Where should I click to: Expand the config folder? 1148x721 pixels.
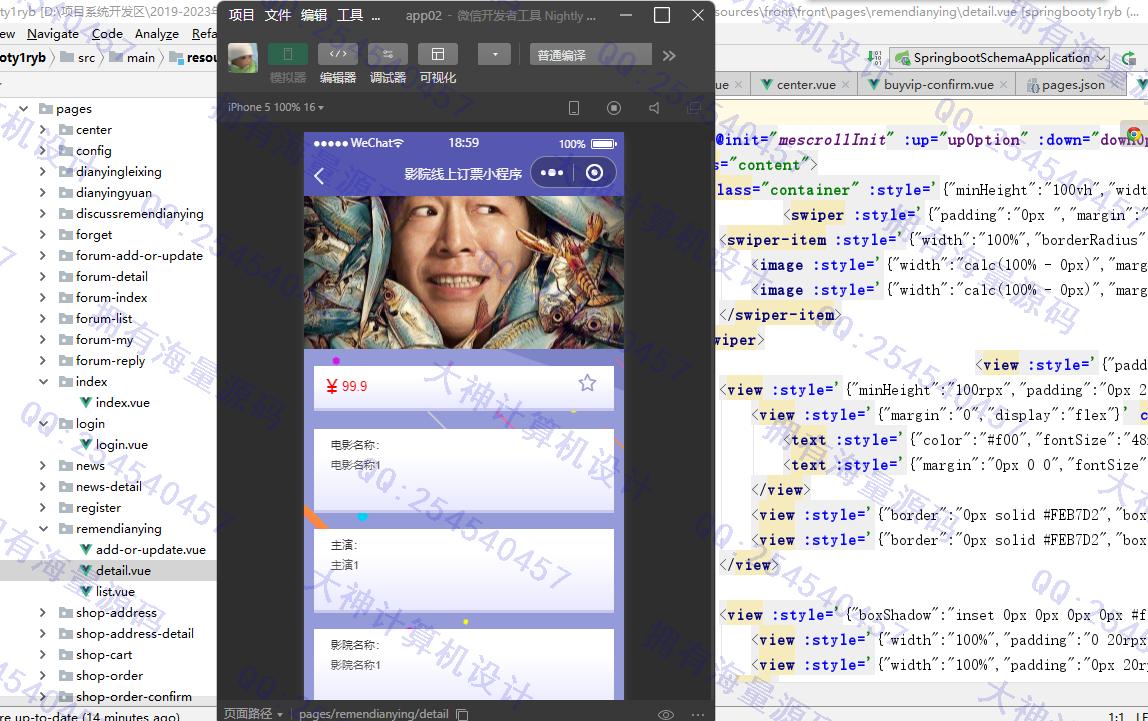click(42, 151)
